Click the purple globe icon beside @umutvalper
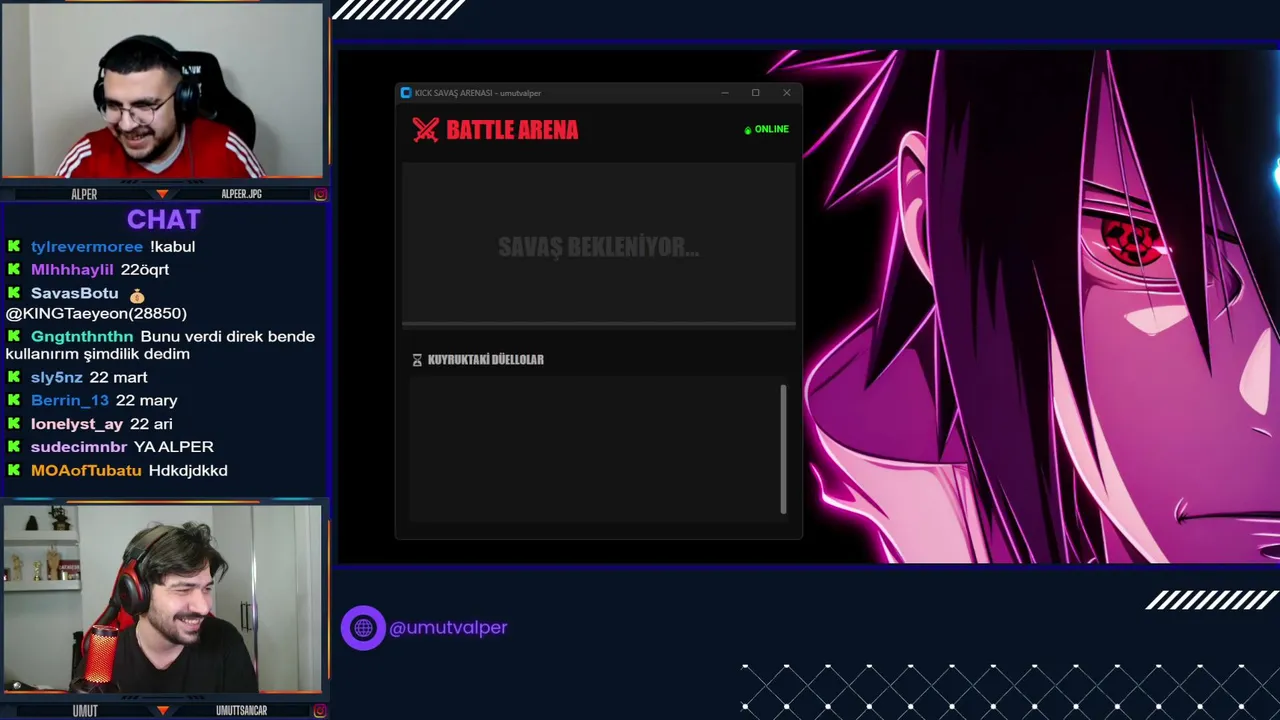This screenshot has width=1280, height=720. 363,628
